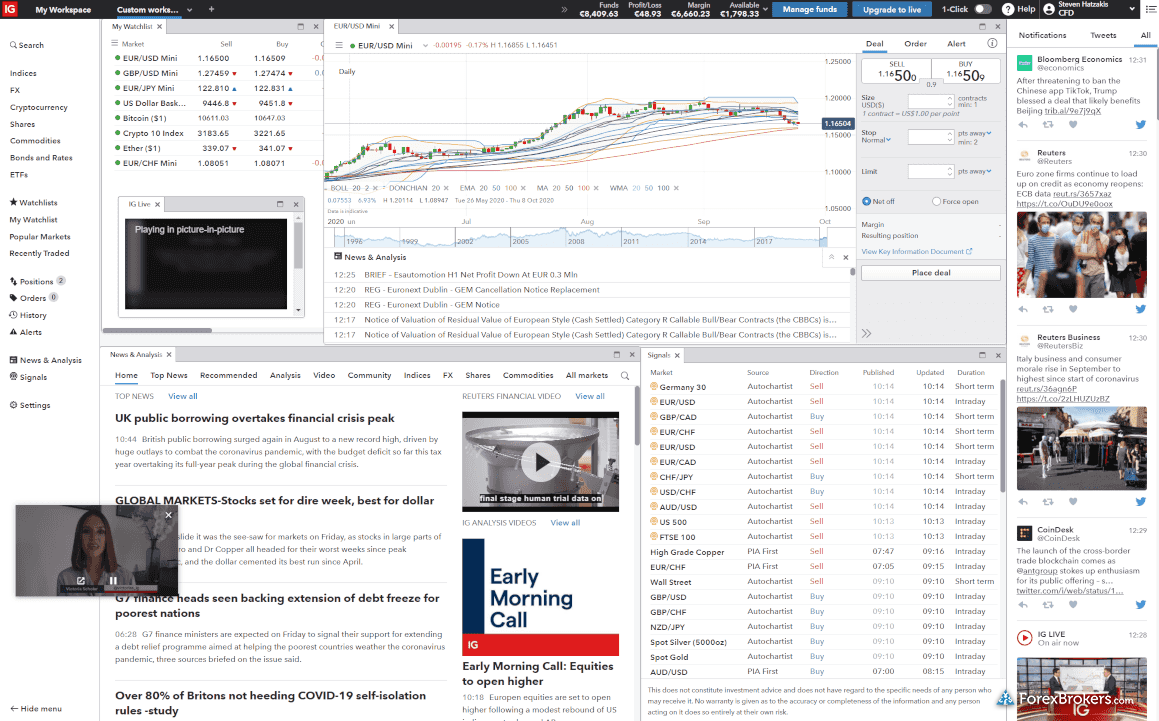Click the IG logo in the top bar
Screen dimensions: 1159x721
point(10,9)
